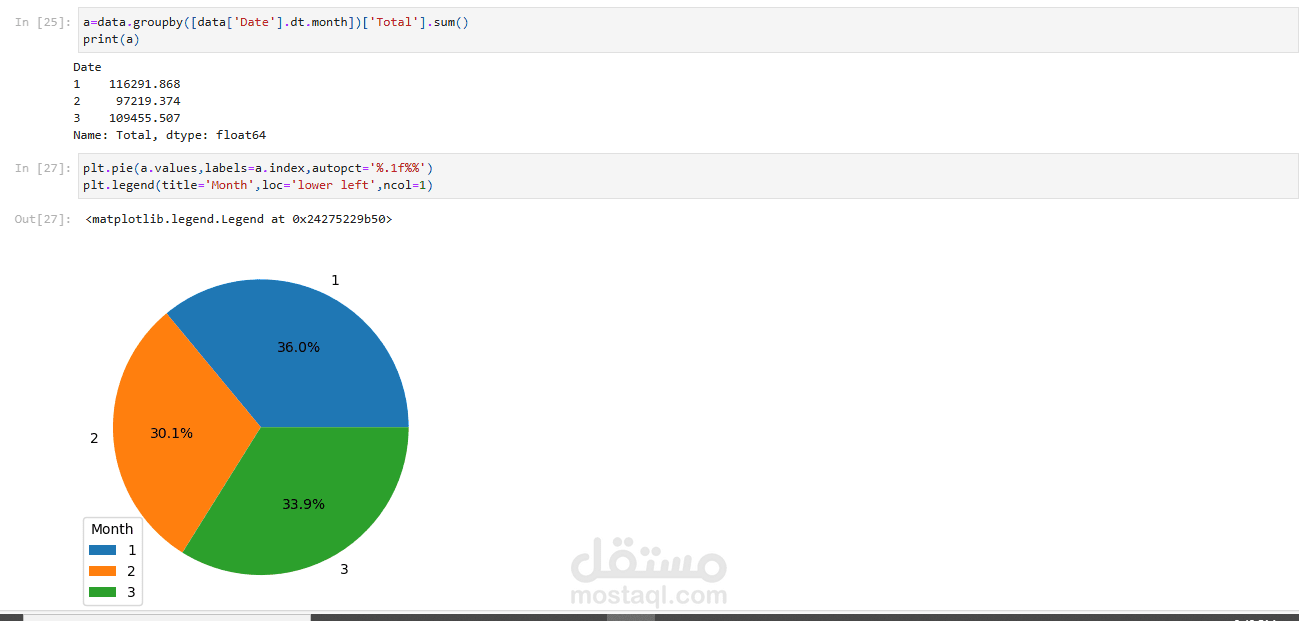Image resolution: width=1299 pixels, height=621 pixels.
Task: Click the outer label '2' beside orange slice
Action: 94,438
